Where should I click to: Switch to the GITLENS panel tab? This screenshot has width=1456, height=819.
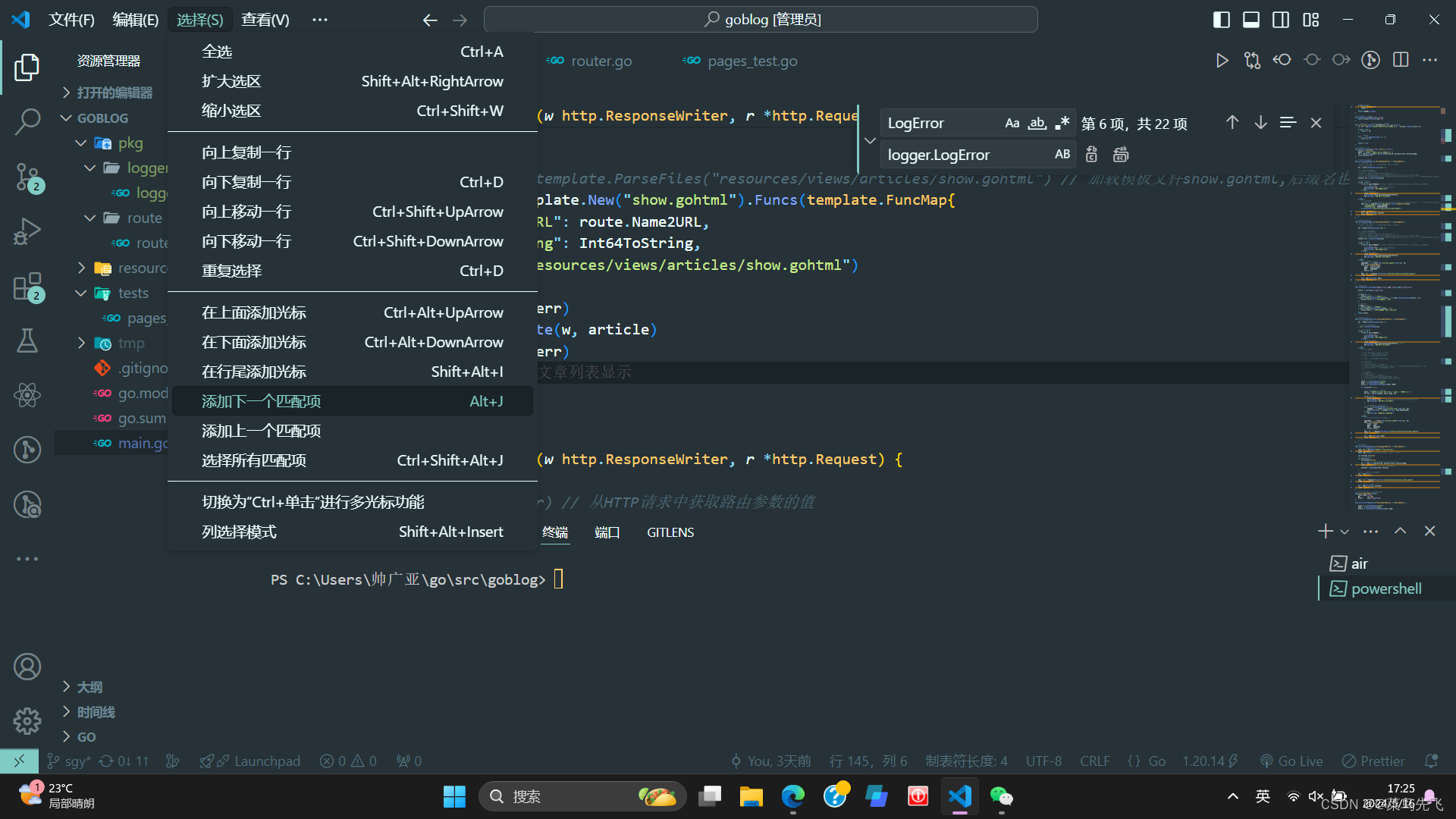click(x=670, y=532)
